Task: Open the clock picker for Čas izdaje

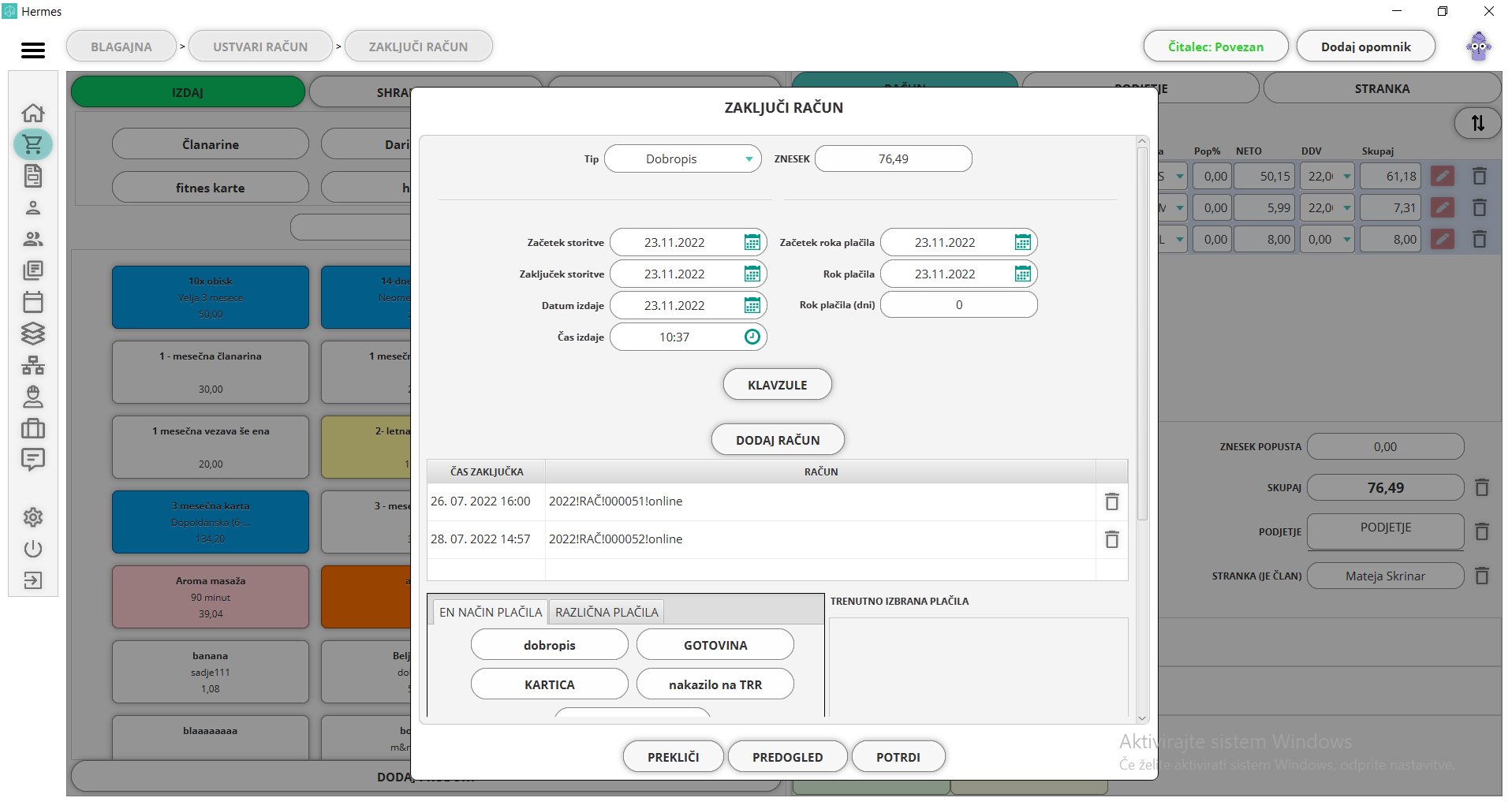Action: pyautogui.click(x=752, y=337)
